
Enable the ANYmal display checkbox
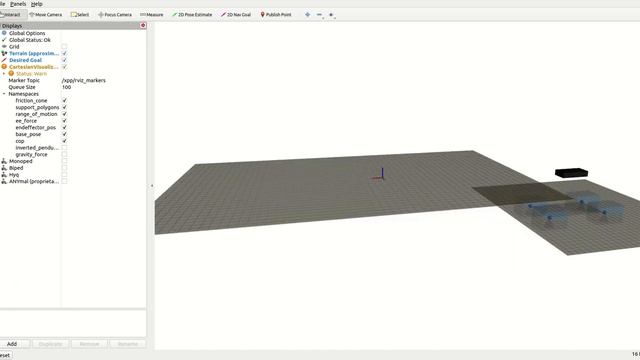click(x=64, y=181)
